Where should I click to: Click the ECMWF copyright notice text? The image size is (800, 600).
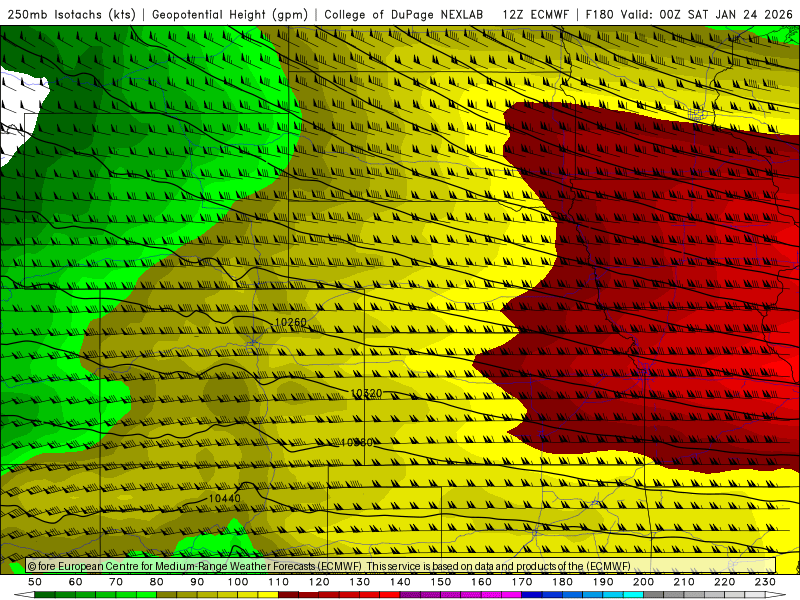click(329, 566)
